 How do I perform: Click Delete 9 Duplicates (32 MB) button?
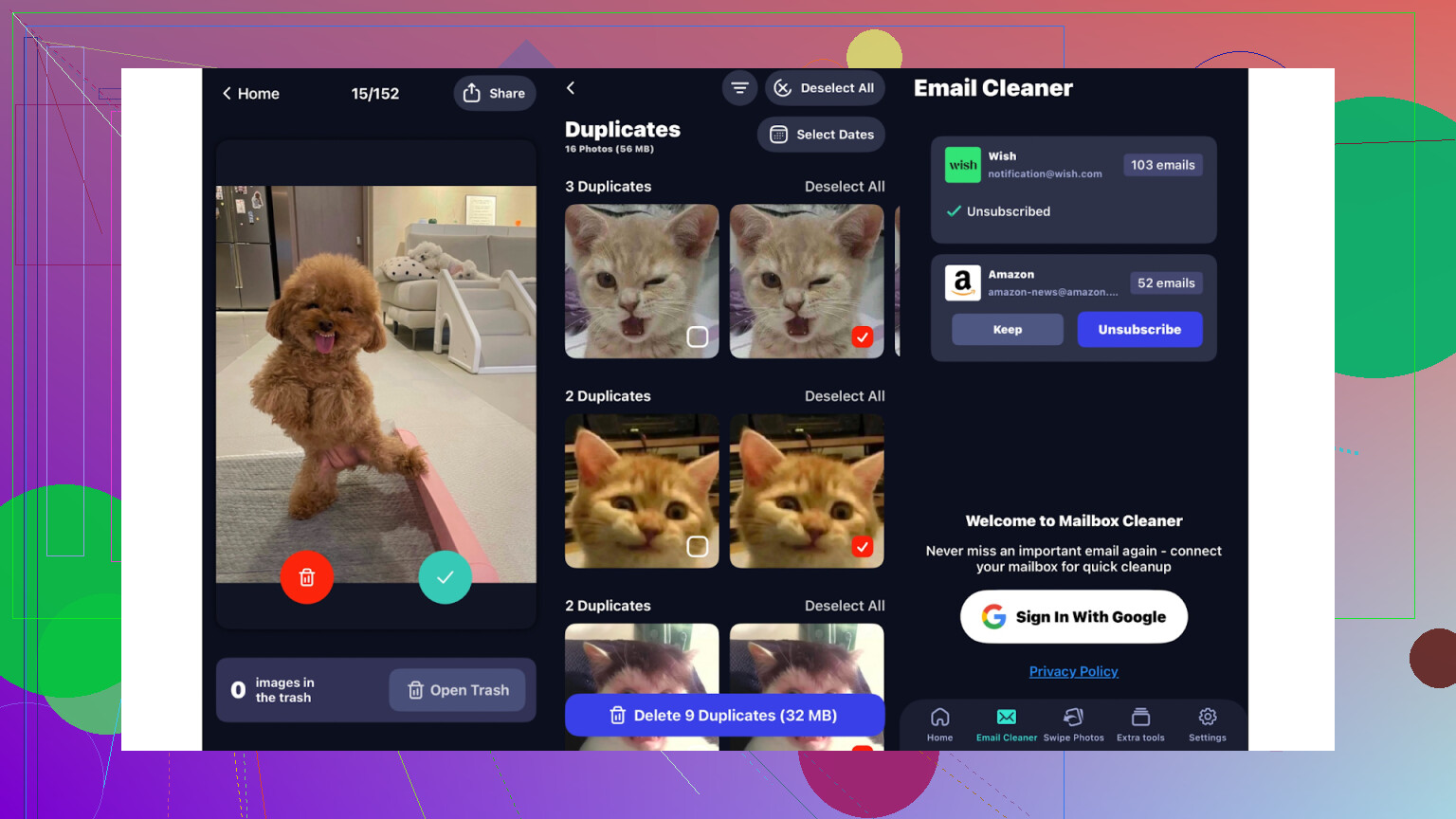pos(724,716)
